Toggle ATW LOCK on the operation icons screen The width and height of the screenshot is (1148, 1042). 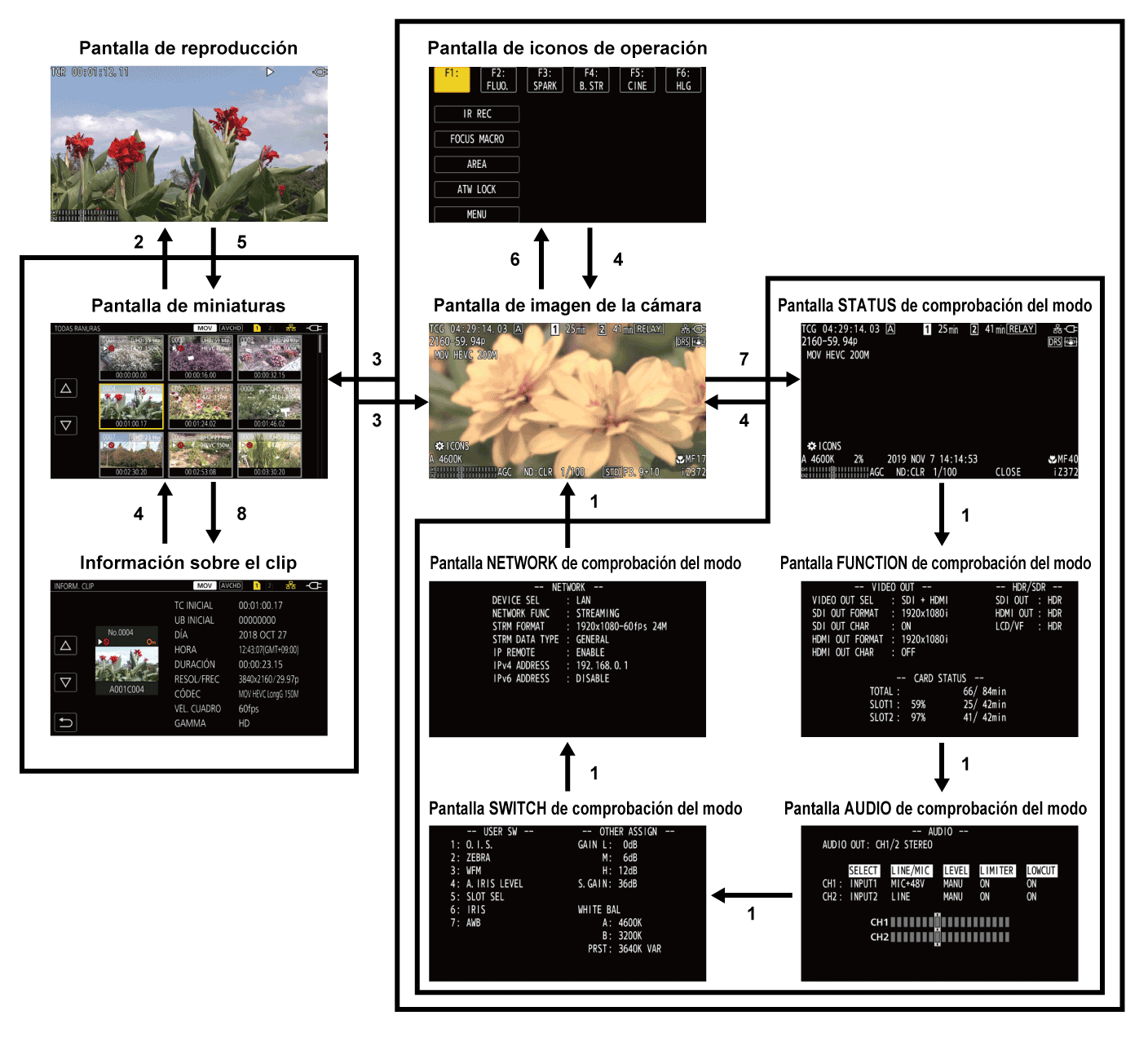(475, 188)
